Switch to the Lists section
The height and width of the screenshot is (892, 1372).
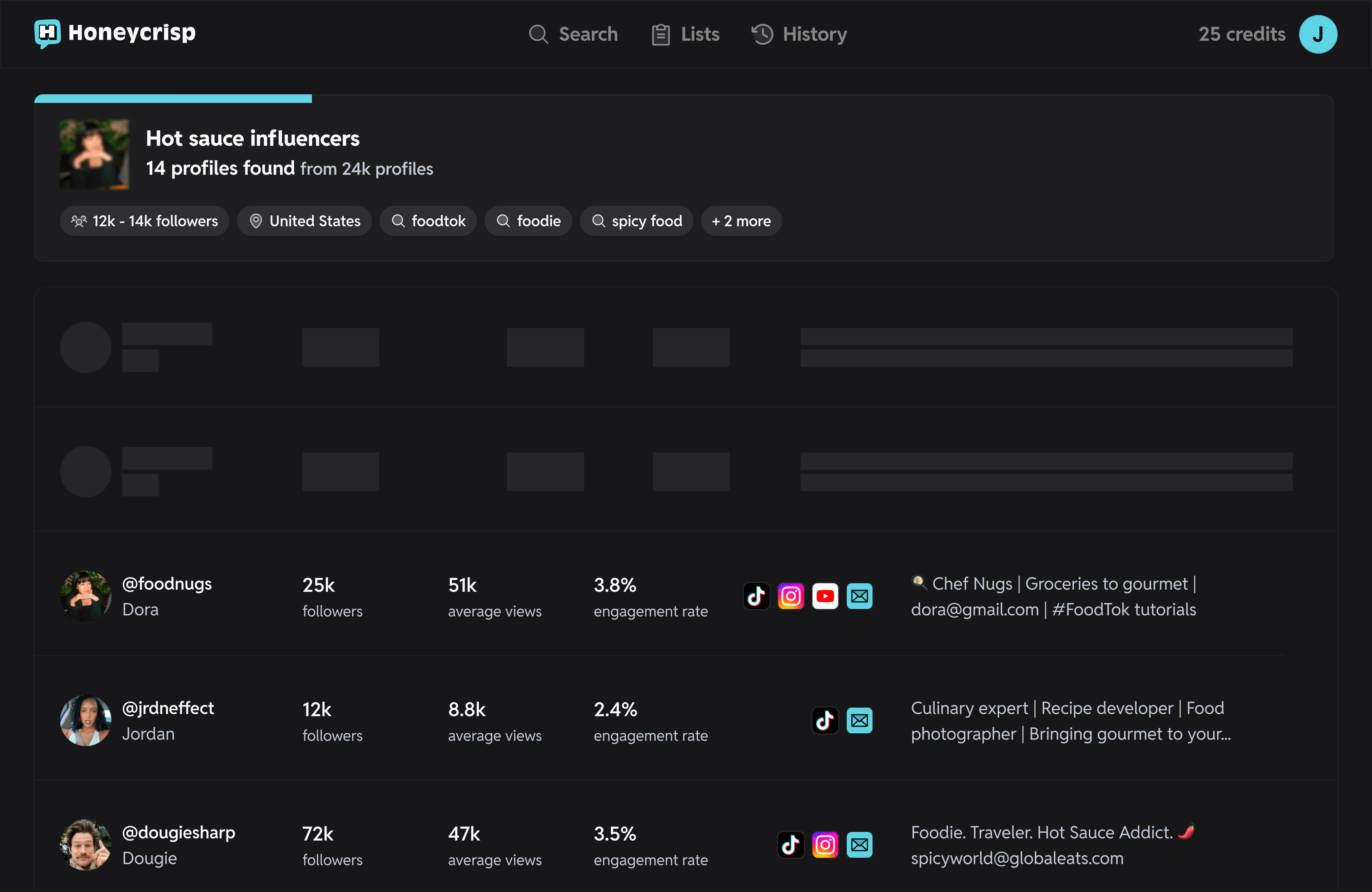(700, 34)
